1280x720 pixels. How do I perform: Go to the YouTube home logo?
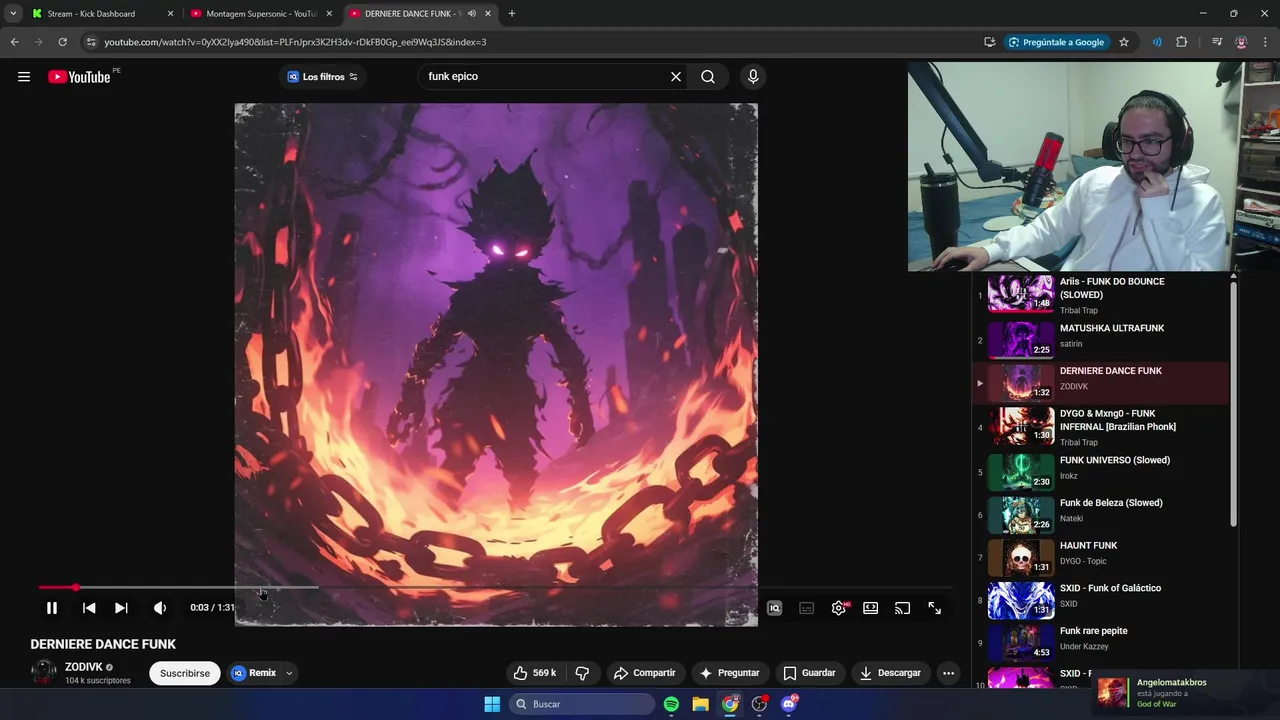(79, 77)
